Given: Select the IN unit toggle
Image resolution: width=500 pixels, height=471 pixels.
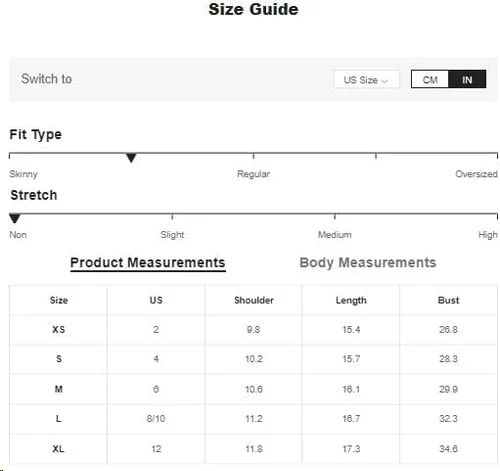Looking at the screenshot, I should [467, 80].
